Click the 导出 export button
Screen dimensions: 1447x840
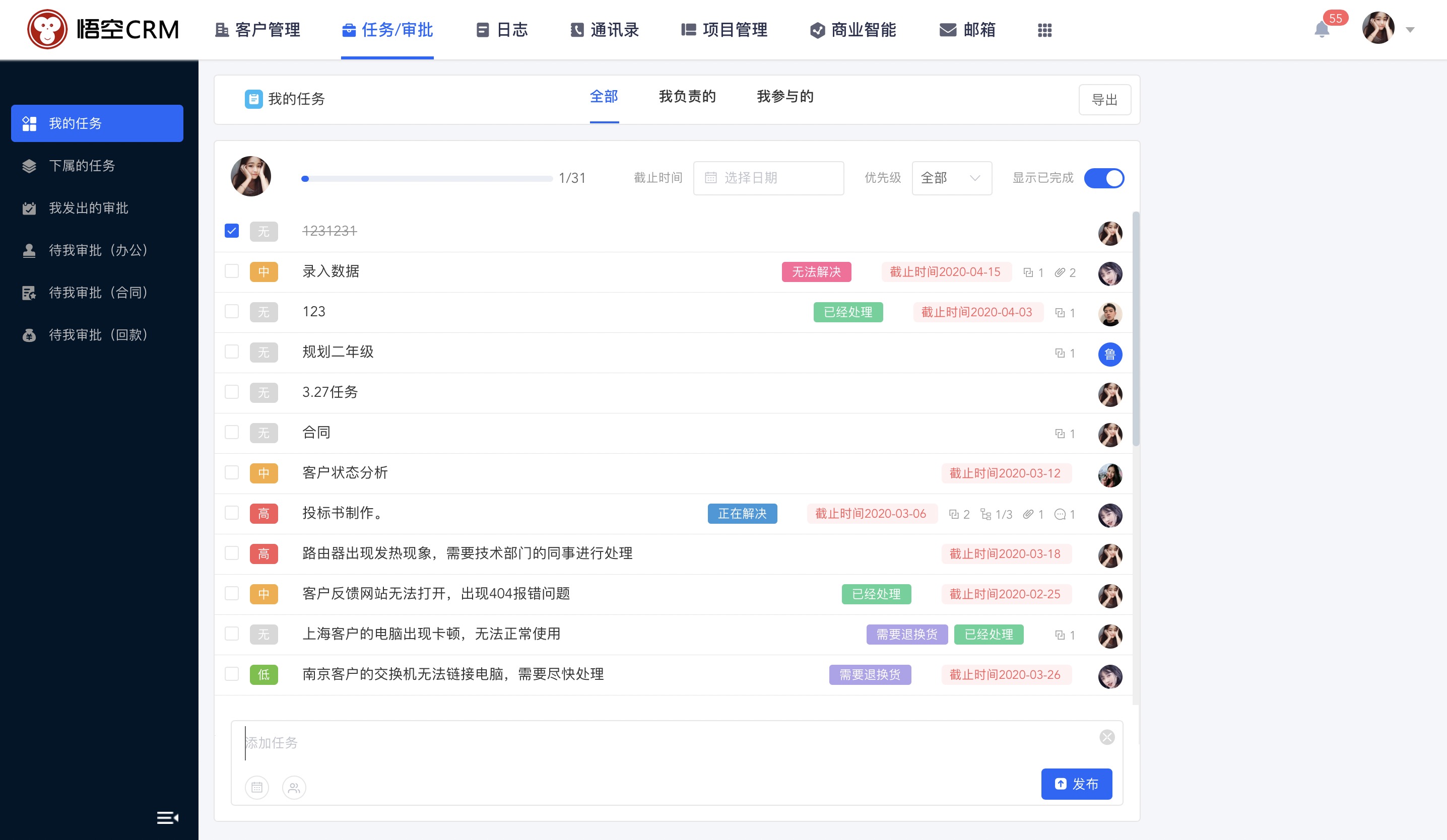tap(1105, 99)
